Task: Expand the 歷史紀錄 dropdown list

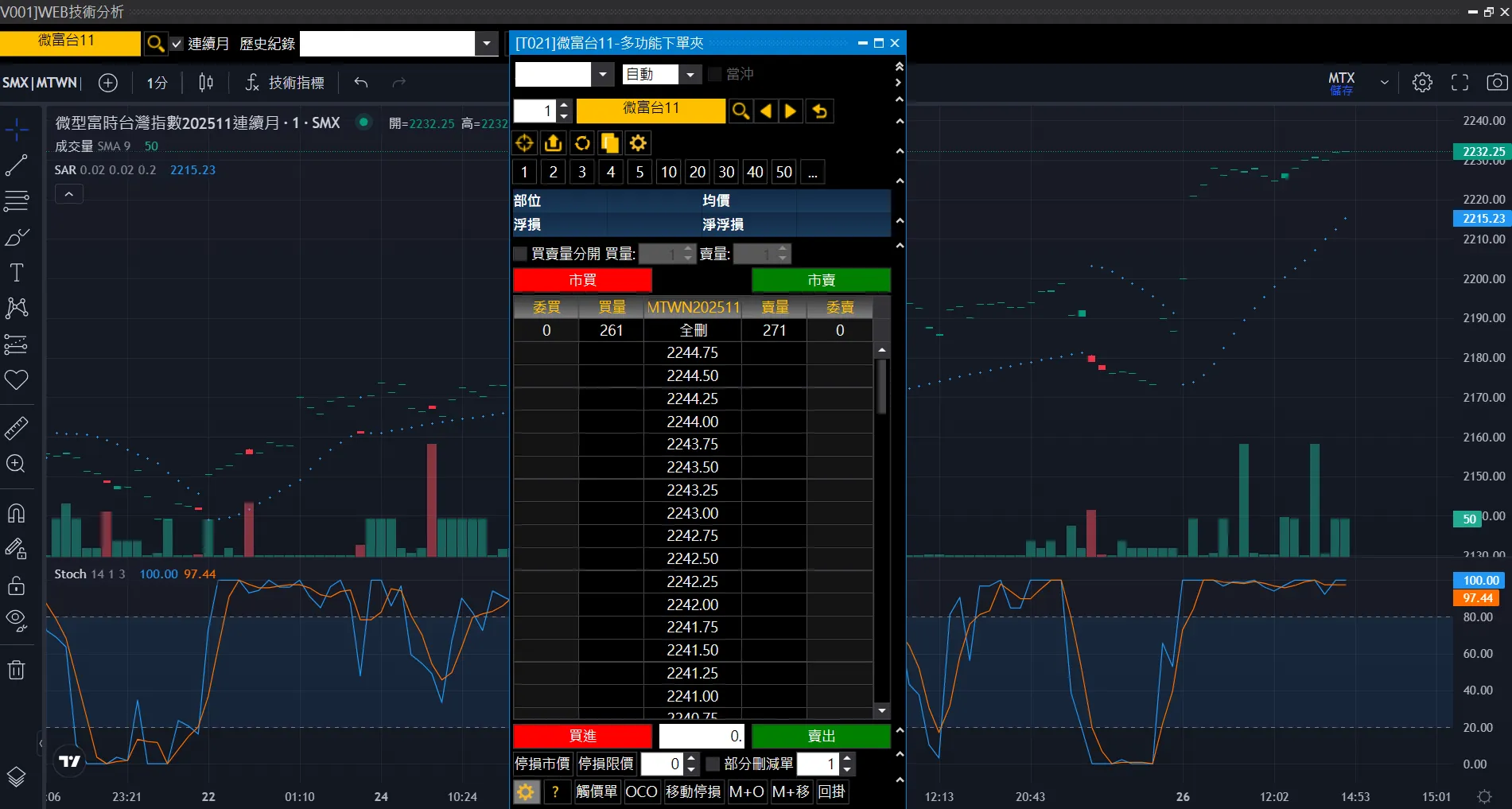Action: (486, 44)
